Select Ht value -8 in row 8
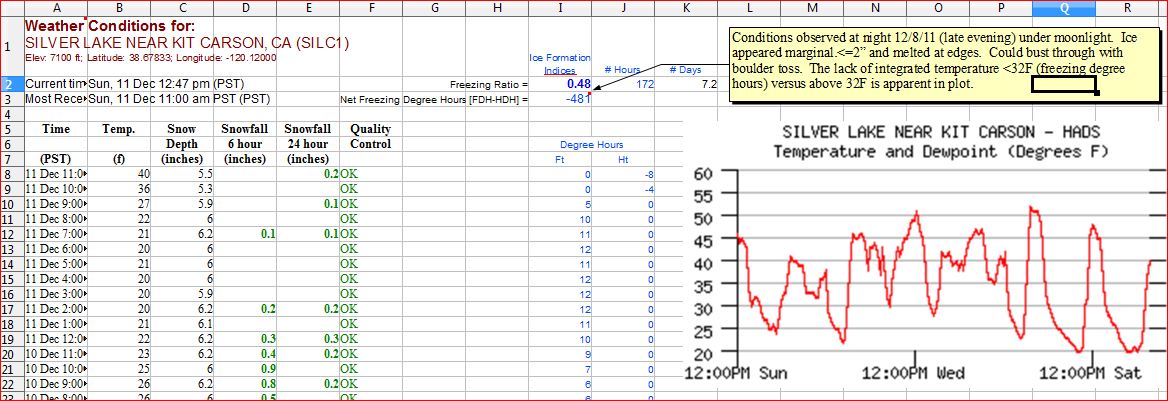 (x=623, y=174)
